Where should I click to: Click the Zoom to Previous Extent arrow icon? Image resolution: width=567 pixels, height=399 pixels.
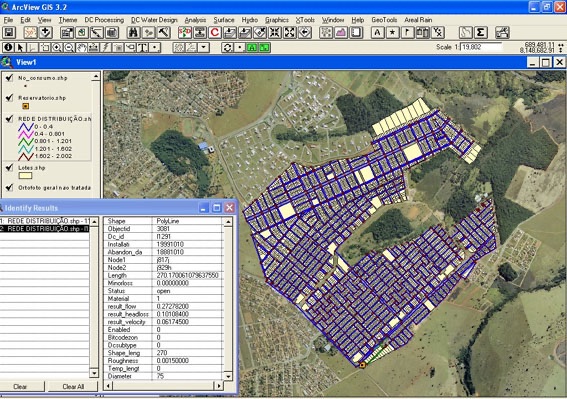tap(305, 33)
